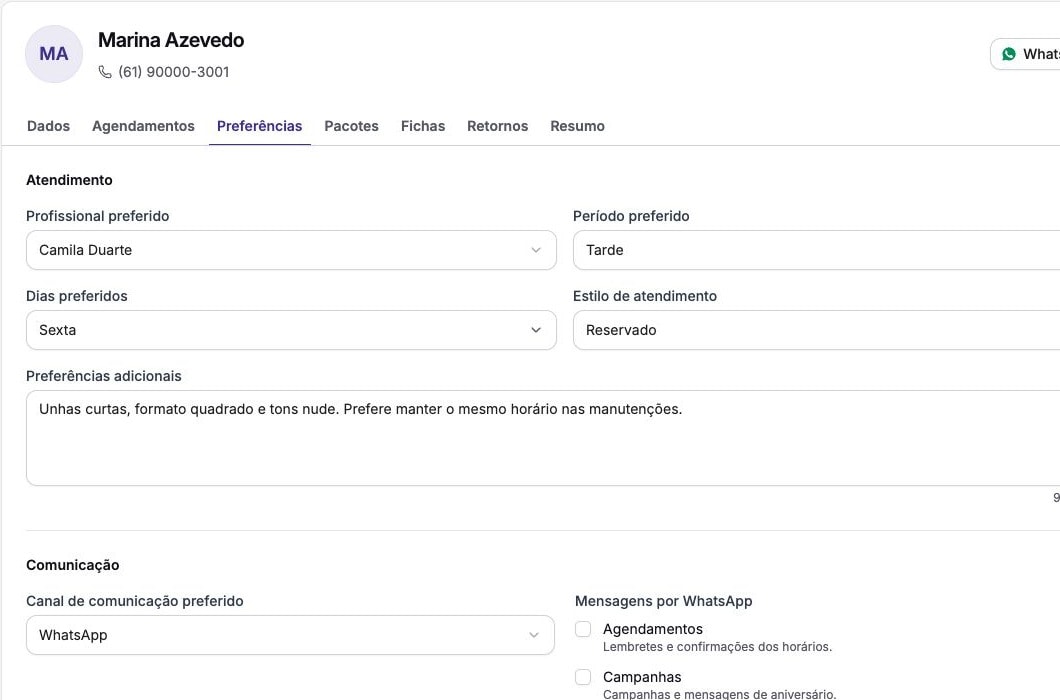Open the Canal de comunicação preferido dropdown
Viewport: 1060px width, 700px height.
click(x=290, y=635)
